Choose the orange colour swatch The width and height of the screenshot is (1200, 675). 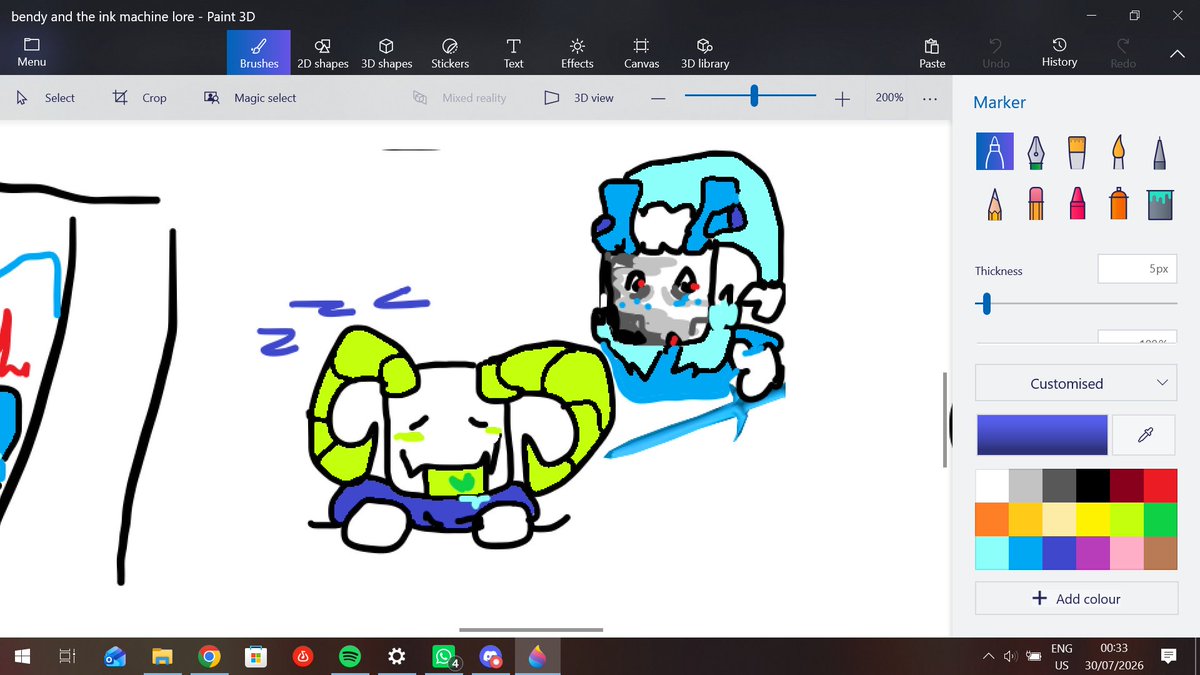click(992, 518)
